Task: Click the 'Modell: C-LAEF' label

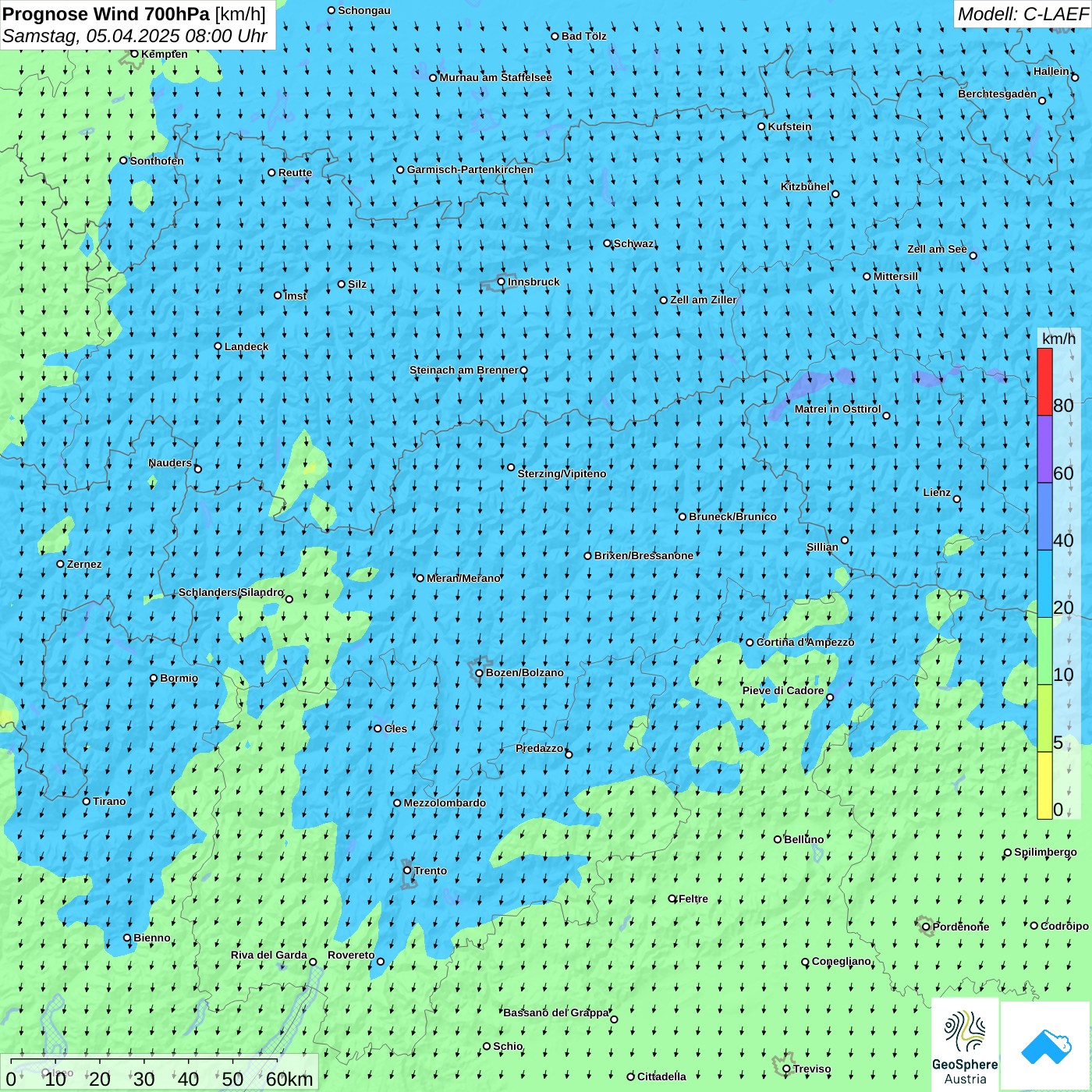Action: (x=1023, y=14)
